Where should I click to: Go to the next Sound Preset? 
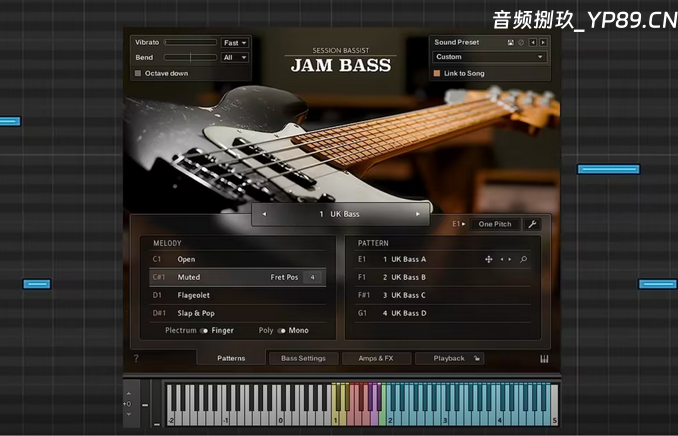click(x=543, y=42)
